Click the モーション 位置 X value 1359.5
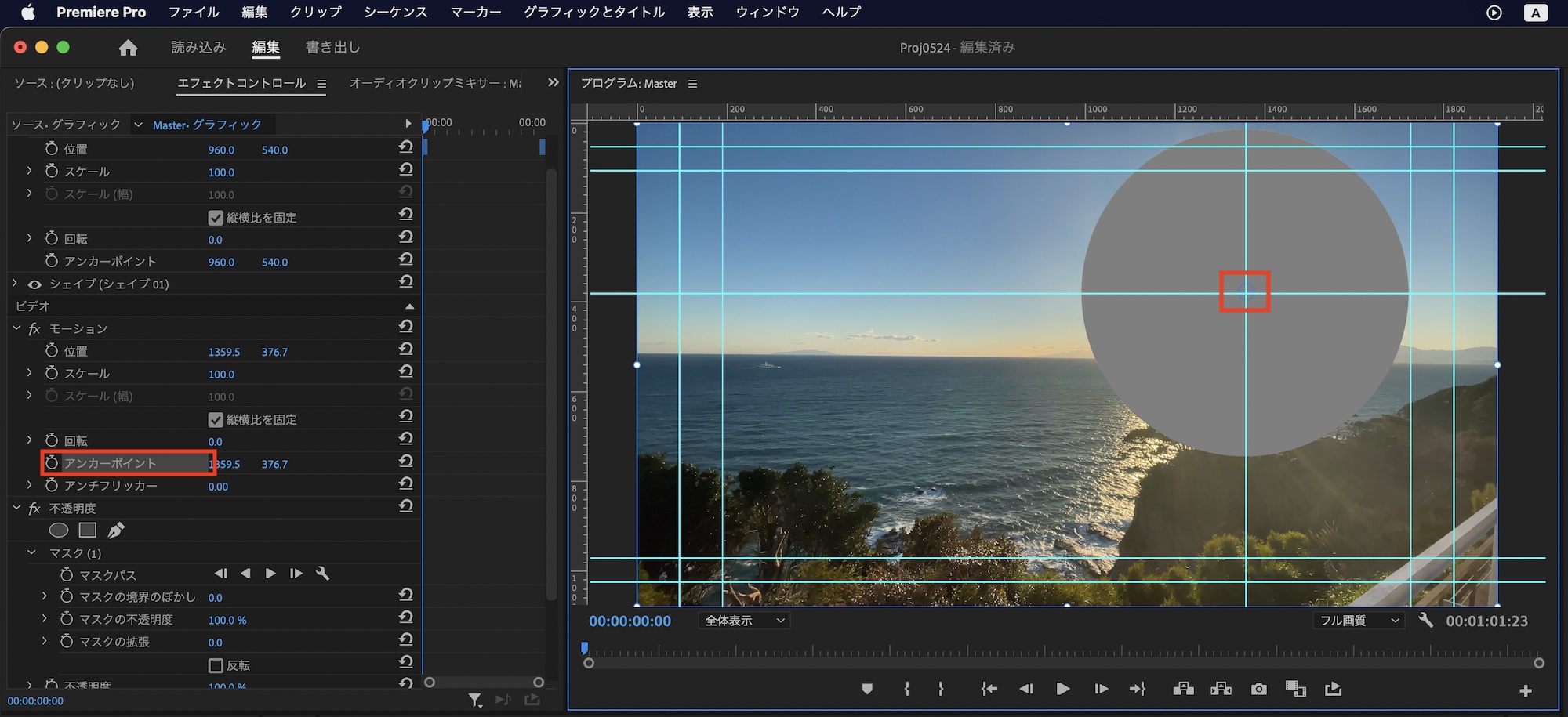 pos(224,352)
